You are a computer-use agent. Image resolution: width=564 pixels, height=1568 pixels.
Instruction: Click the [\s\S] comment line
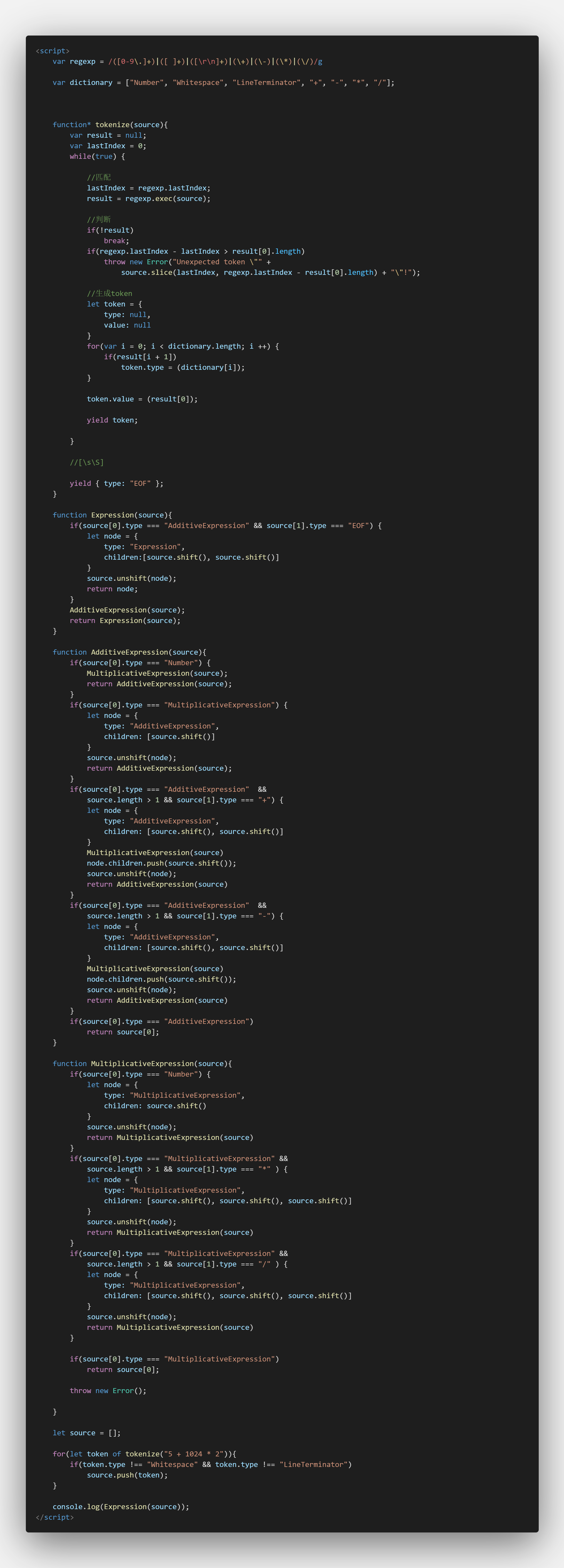tap(86, 463)
